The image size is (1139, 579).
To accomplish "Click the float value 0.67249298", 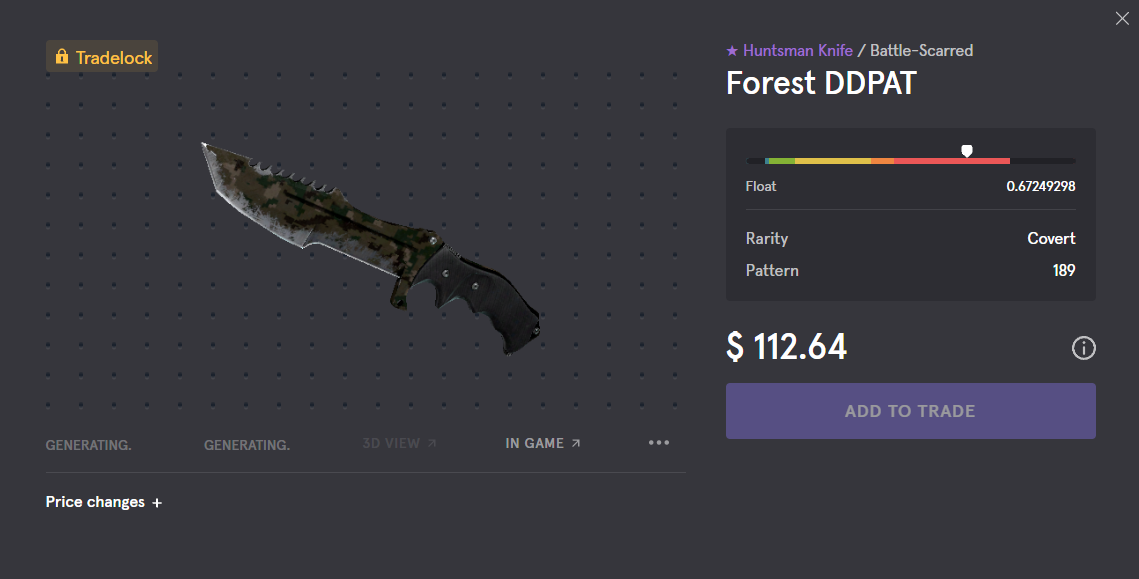I will click(x=1041, y=186).
